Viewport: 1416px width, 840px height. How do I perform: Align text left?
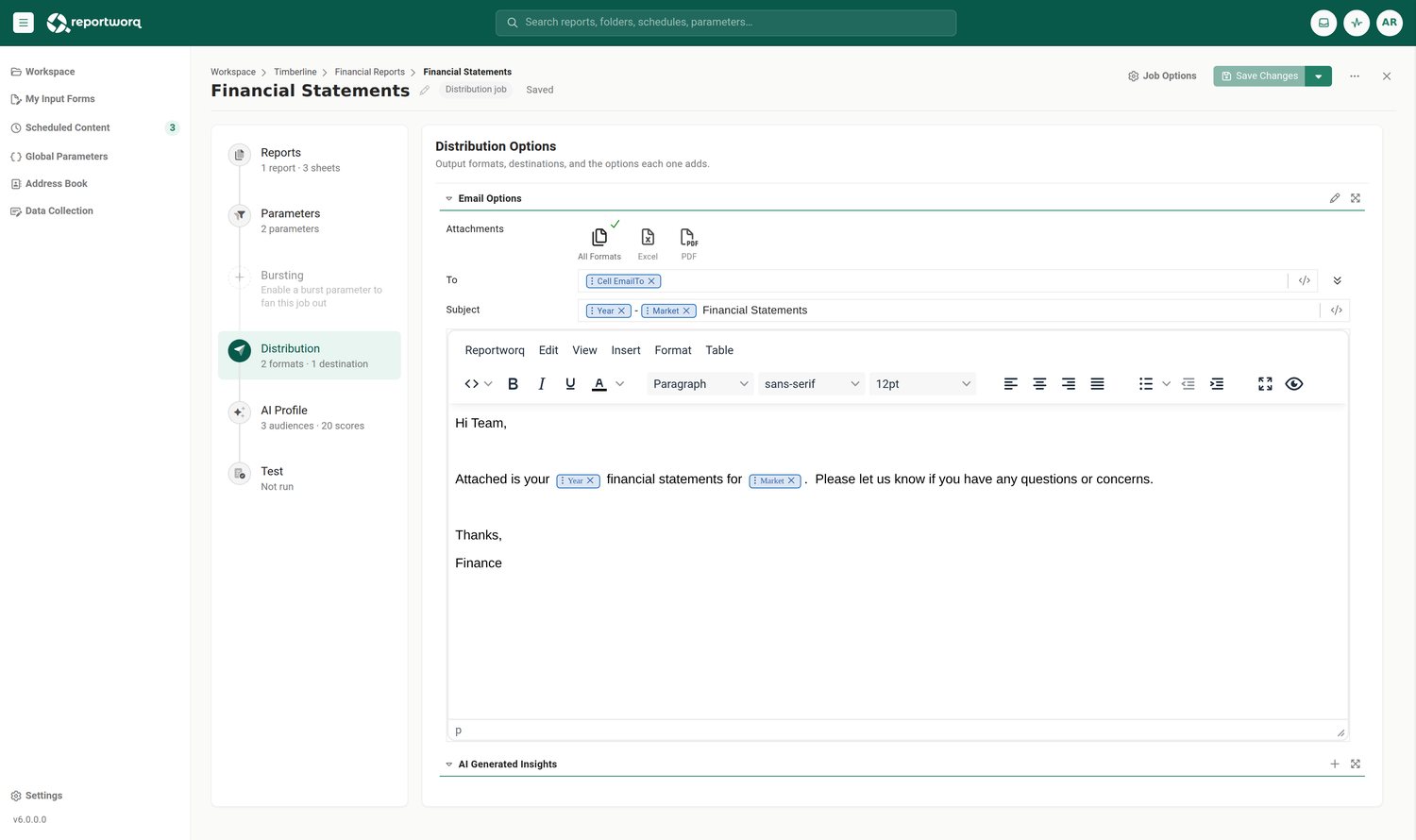1011,384
